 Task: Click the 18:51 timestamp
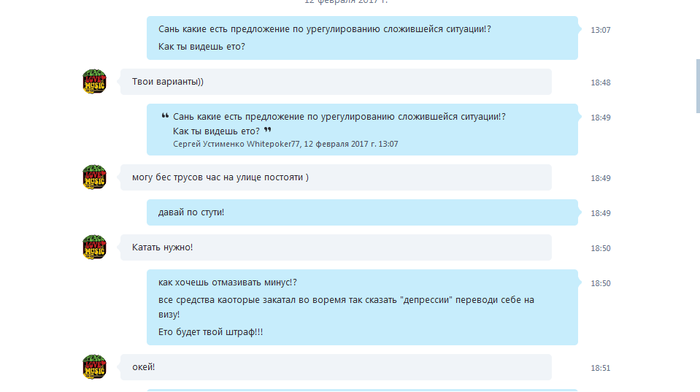(600, 368)
